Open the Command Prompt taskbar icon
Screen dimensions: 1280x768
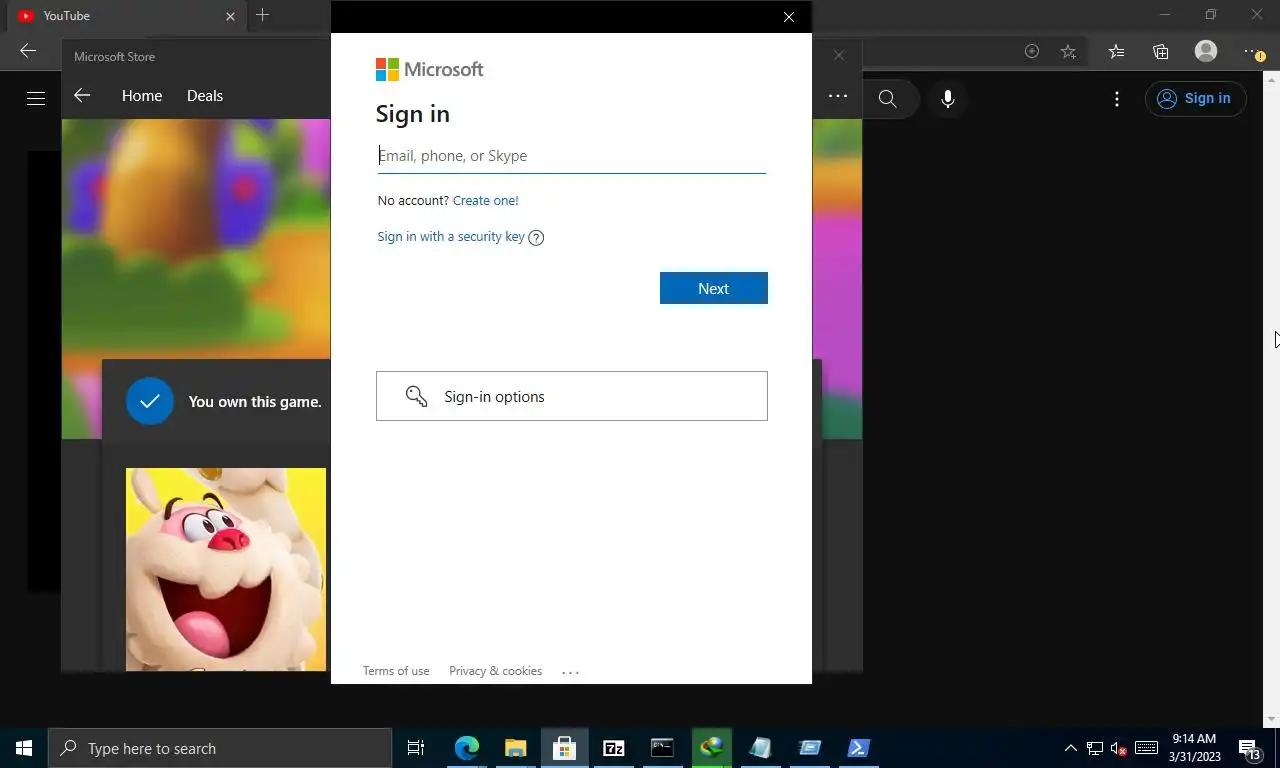662,748
